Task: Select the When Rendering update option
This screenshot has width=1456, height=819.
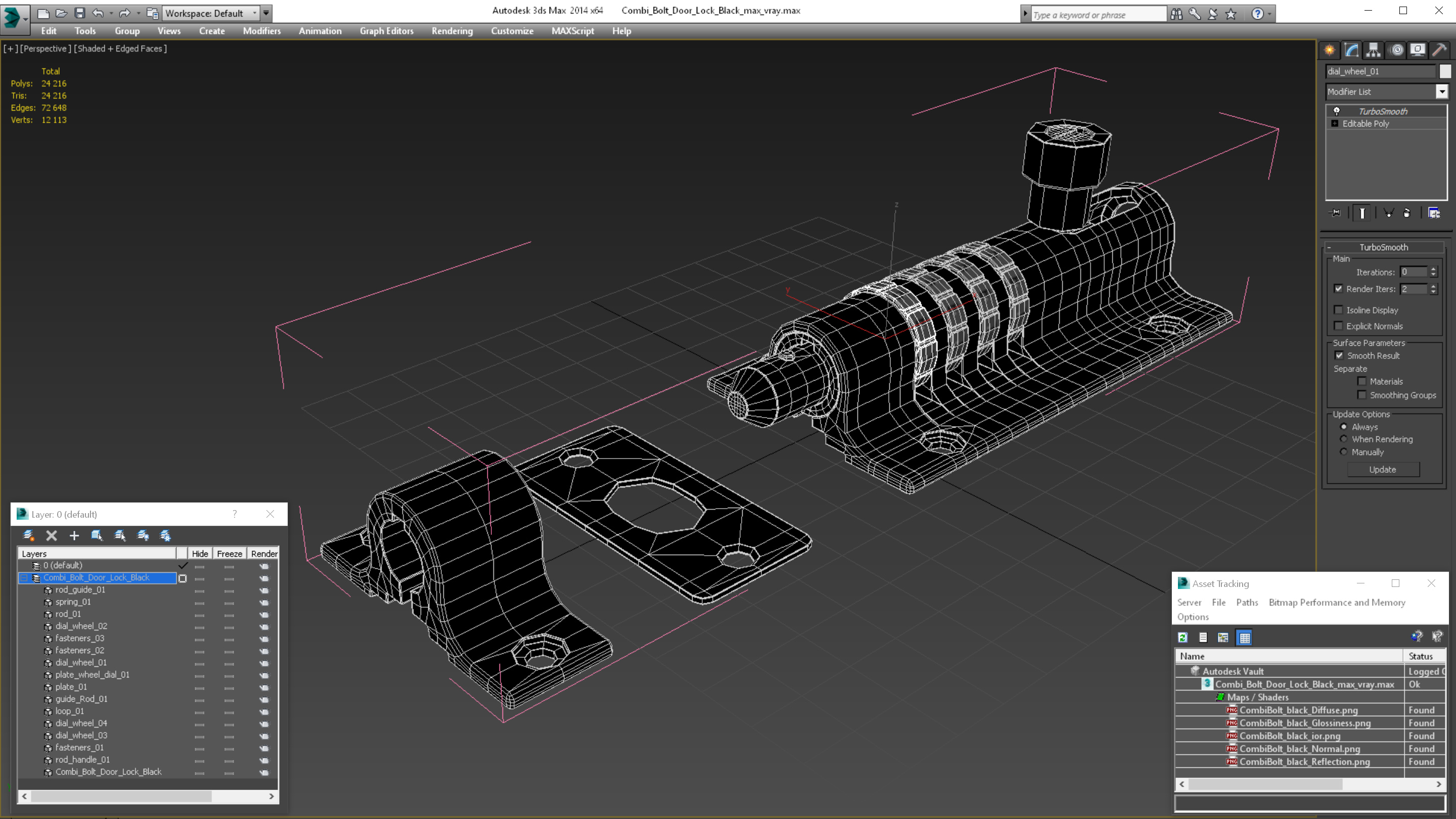Action: 1344,439
